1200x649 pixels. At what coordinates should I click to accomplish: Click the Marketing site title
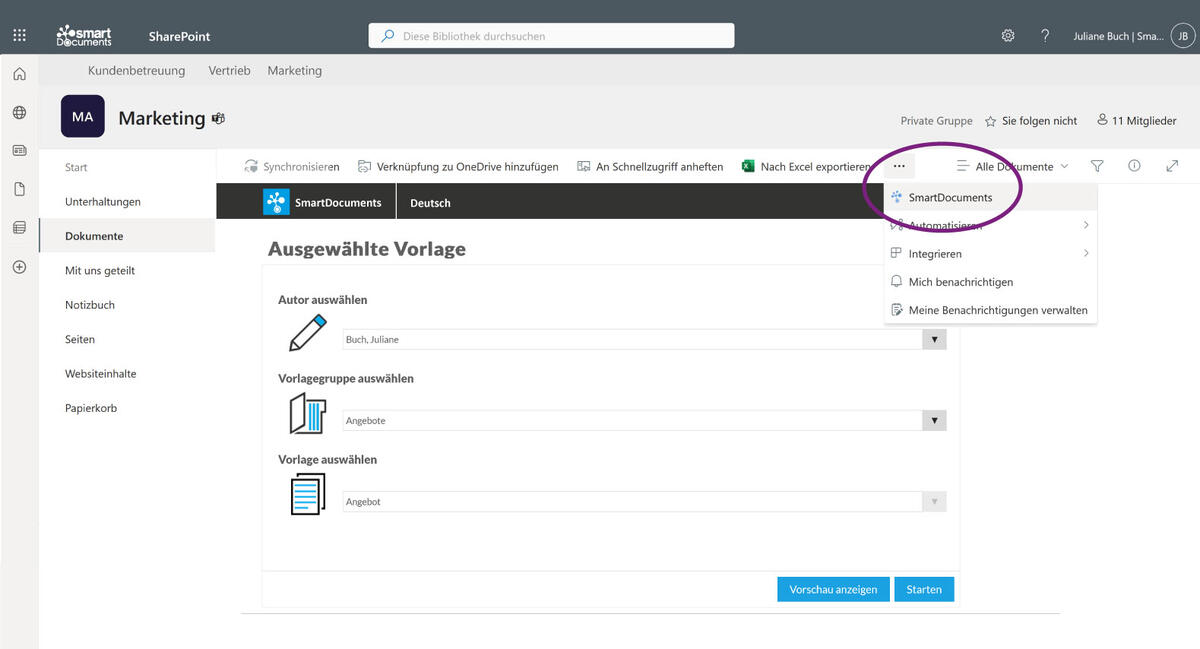point(162,118)
